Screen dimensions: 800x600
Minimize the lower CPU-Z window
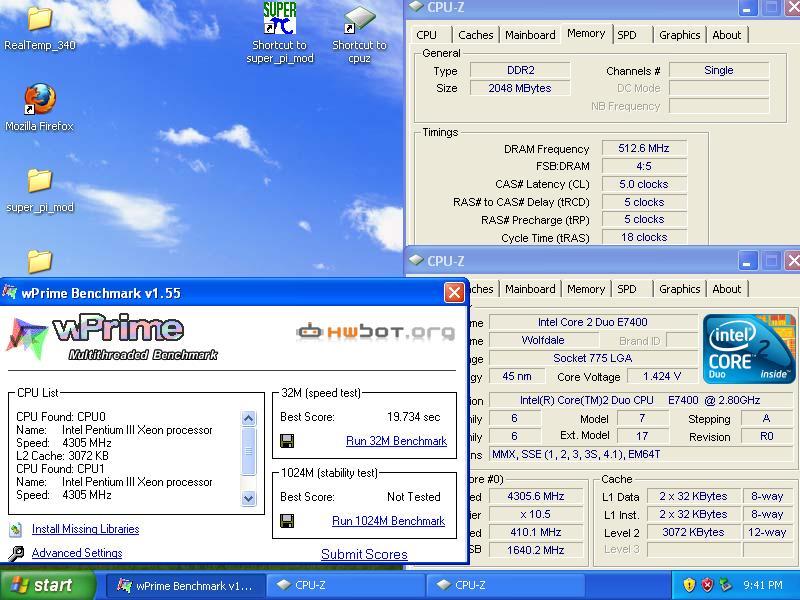[x=747, y=262]
